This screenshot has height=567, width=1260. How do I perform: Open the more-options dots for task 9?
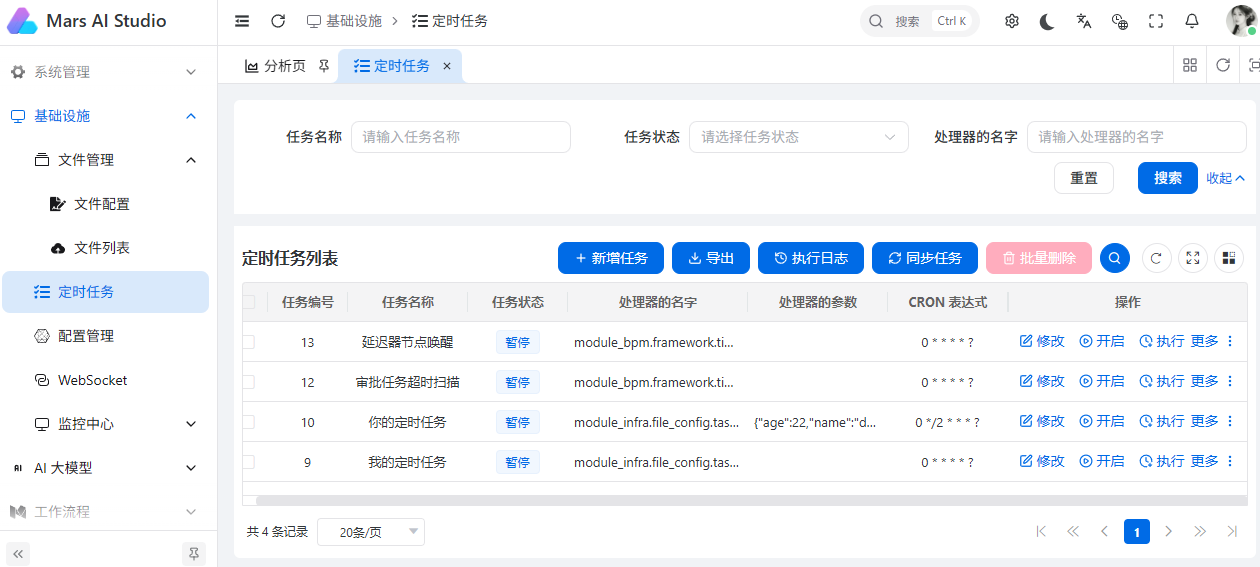coord(1230,461)
